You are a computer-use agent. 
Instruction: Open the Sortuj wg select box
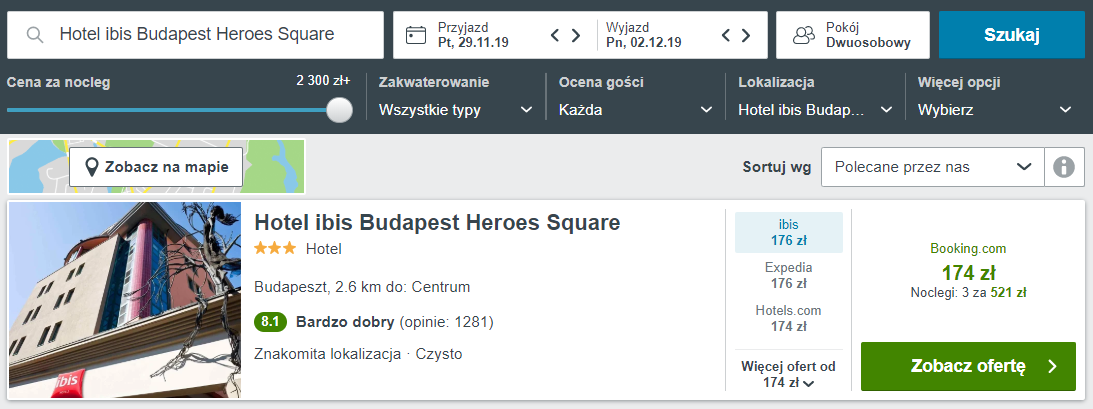click(x=932, y=167)
